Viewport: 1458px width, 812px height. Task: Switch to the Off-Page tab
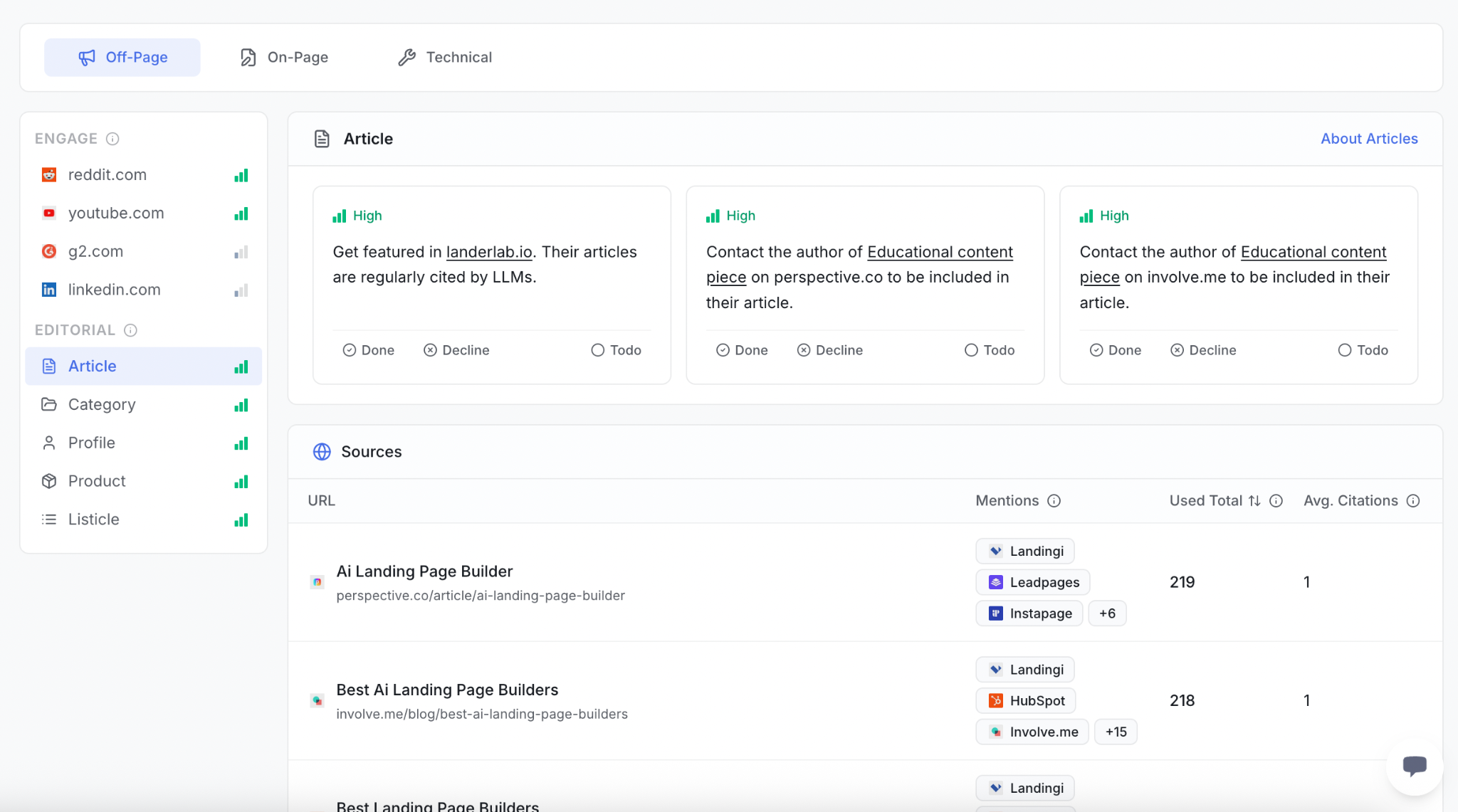tap(122, 57)
